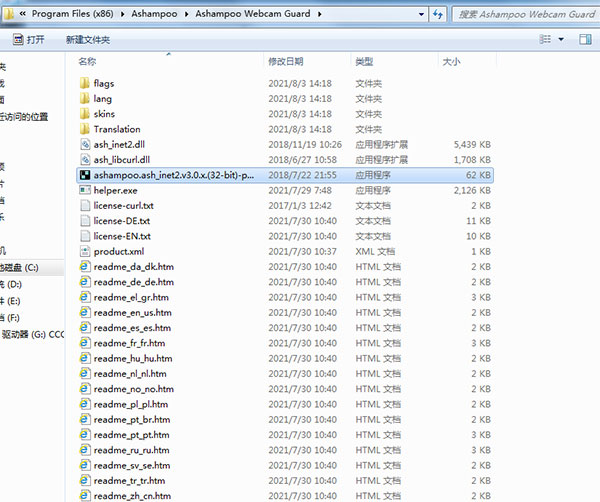Click the readme_zh_cn.htm browser icon
The height and width of the screenshot is (502, 600).
coord(85,496)
